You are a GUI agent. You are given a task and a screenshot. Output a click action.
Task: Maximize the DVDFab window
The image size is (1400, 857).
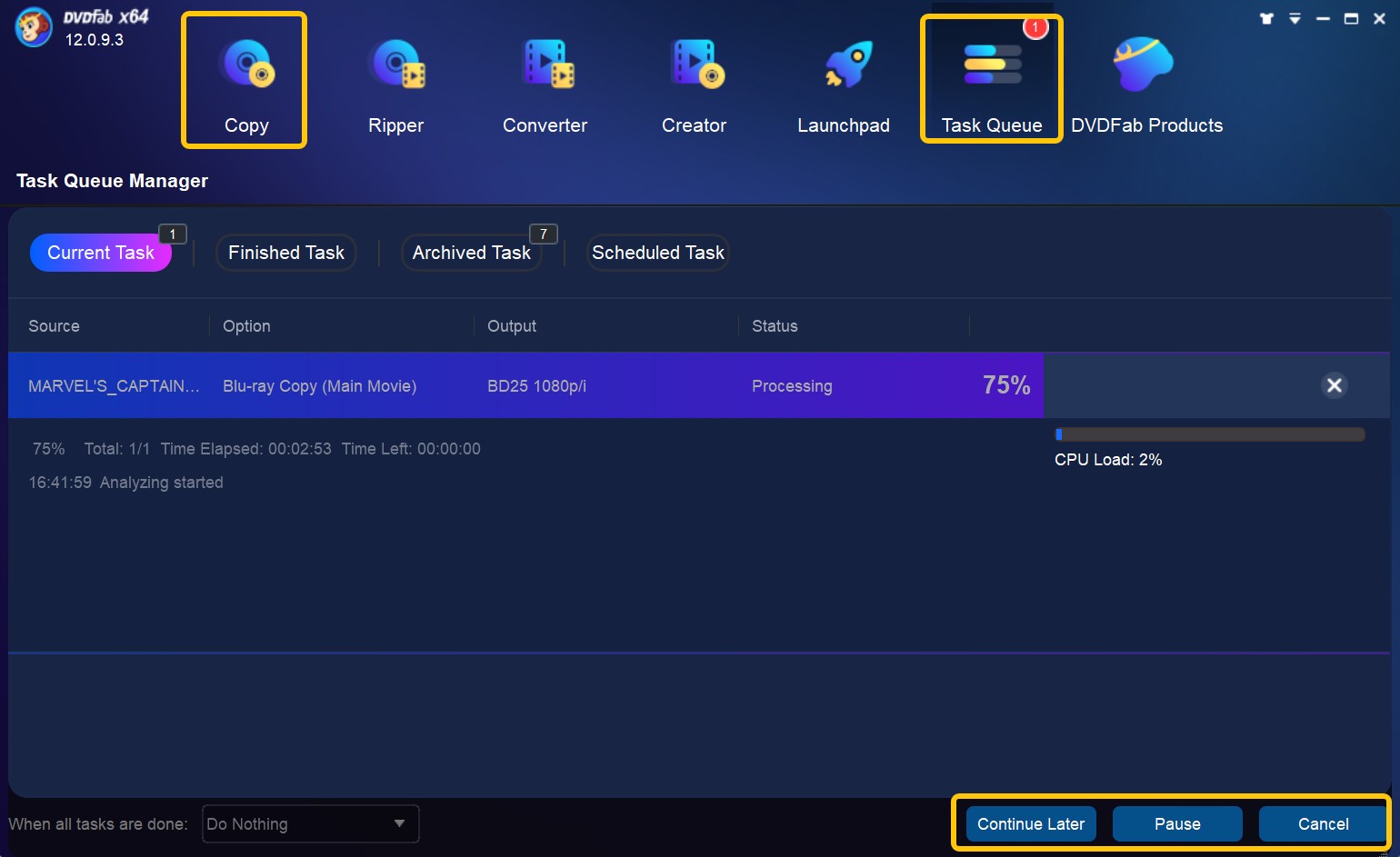[x=1351, y=18]
